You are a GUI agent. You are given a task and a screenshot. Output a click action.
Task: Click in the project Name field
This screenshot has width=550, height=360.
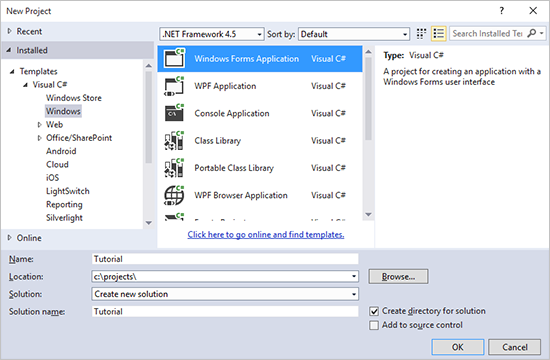[x=225, y=259]
